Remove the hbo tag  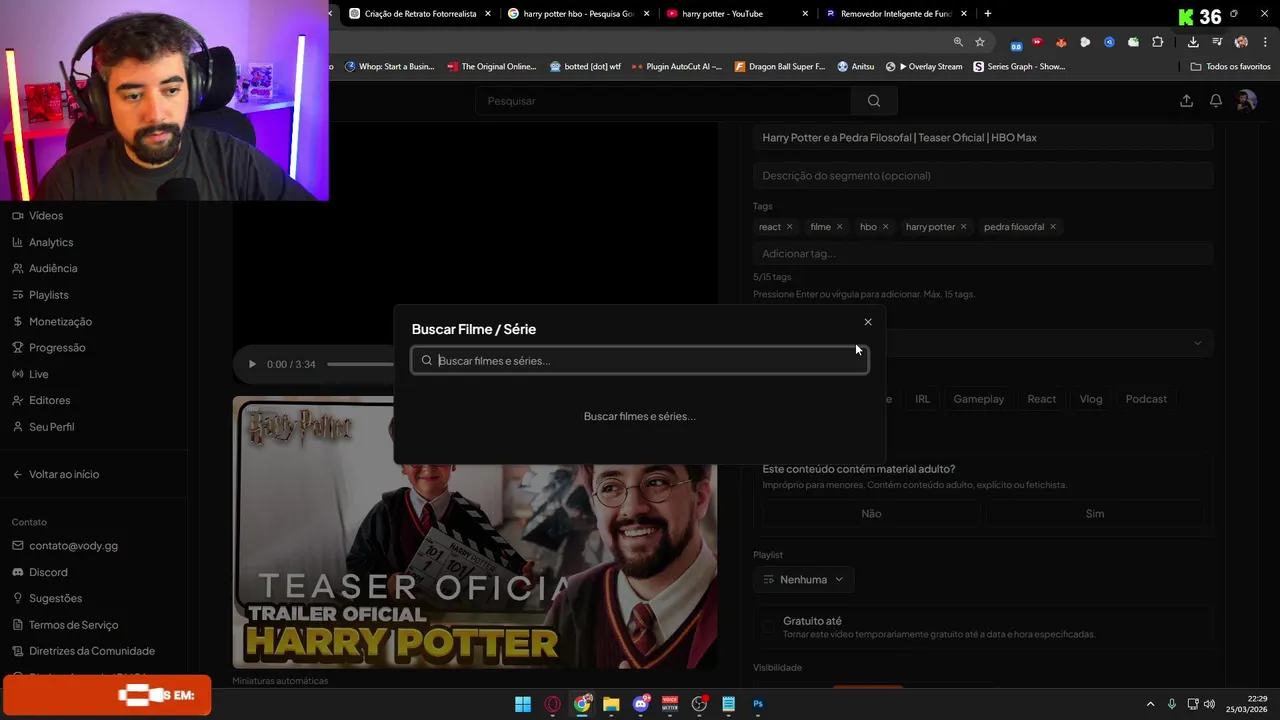885,227
